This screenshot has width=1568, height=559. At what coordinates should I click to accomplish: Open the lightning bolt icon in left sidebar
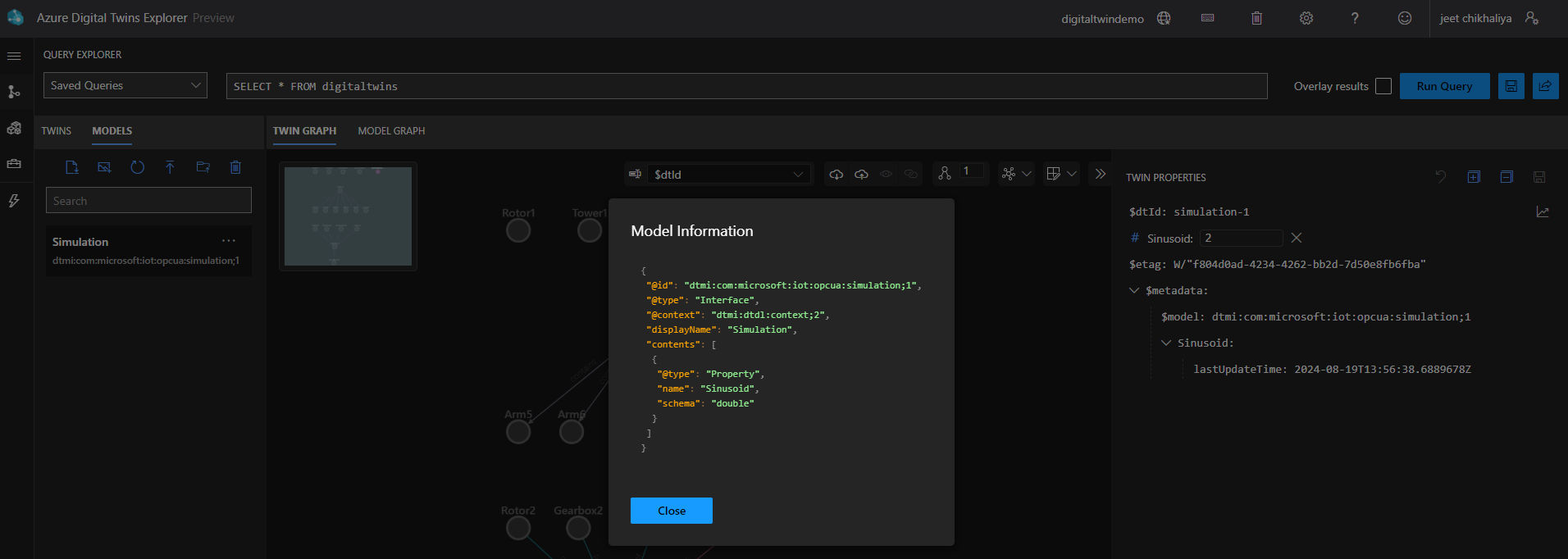(14, 201)
